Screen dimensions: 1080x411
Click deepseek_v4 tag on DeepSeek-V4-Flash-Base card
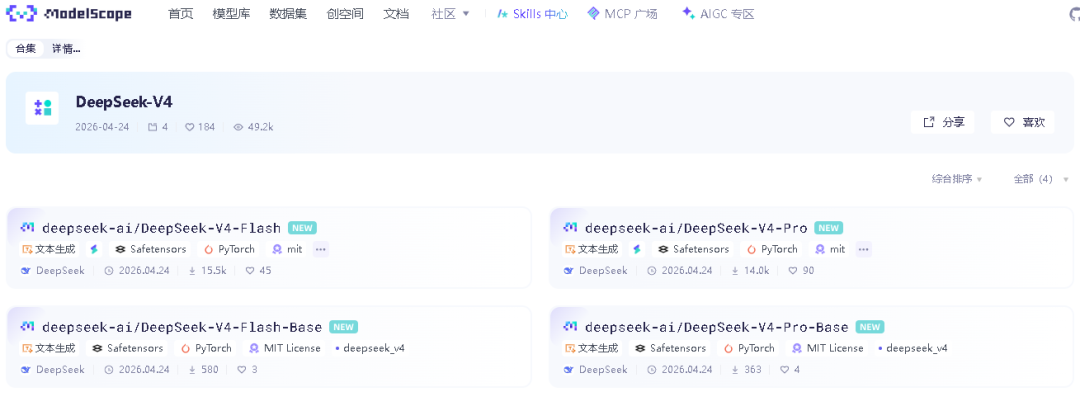(371, 348)
